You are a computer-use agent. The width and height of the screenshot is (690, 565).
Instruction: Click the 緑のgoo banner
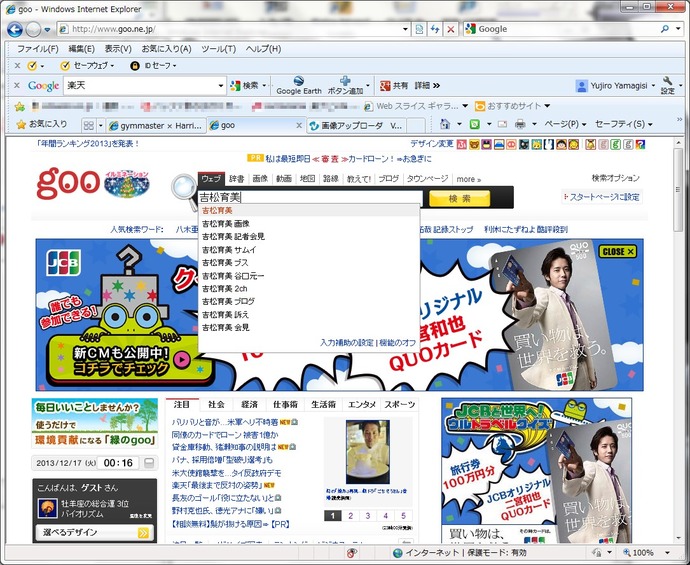pyautogui.click(x=95, y=423)
